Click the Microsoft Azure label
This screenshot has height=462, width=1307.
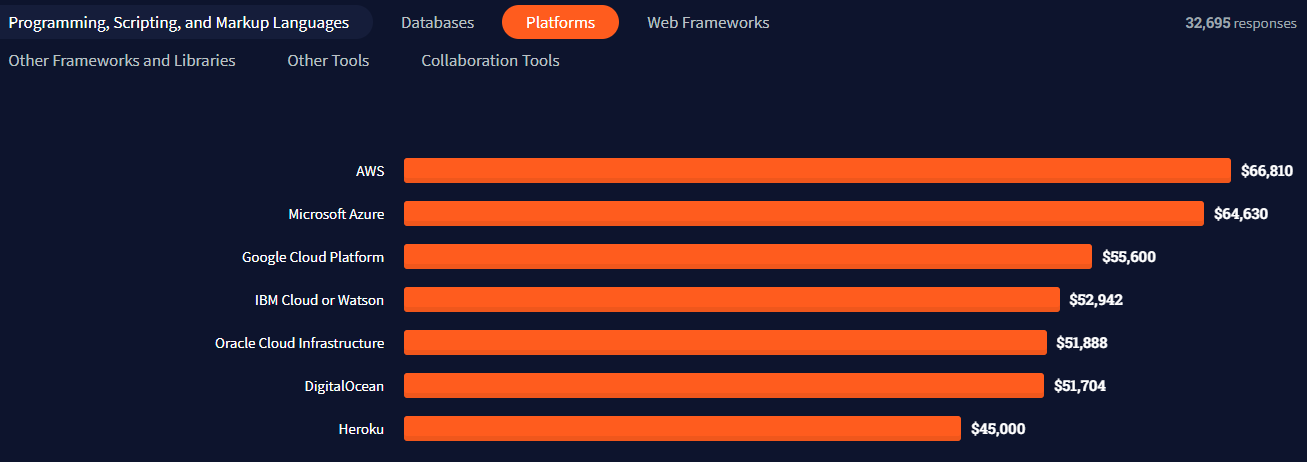click(x=336, y=214)
